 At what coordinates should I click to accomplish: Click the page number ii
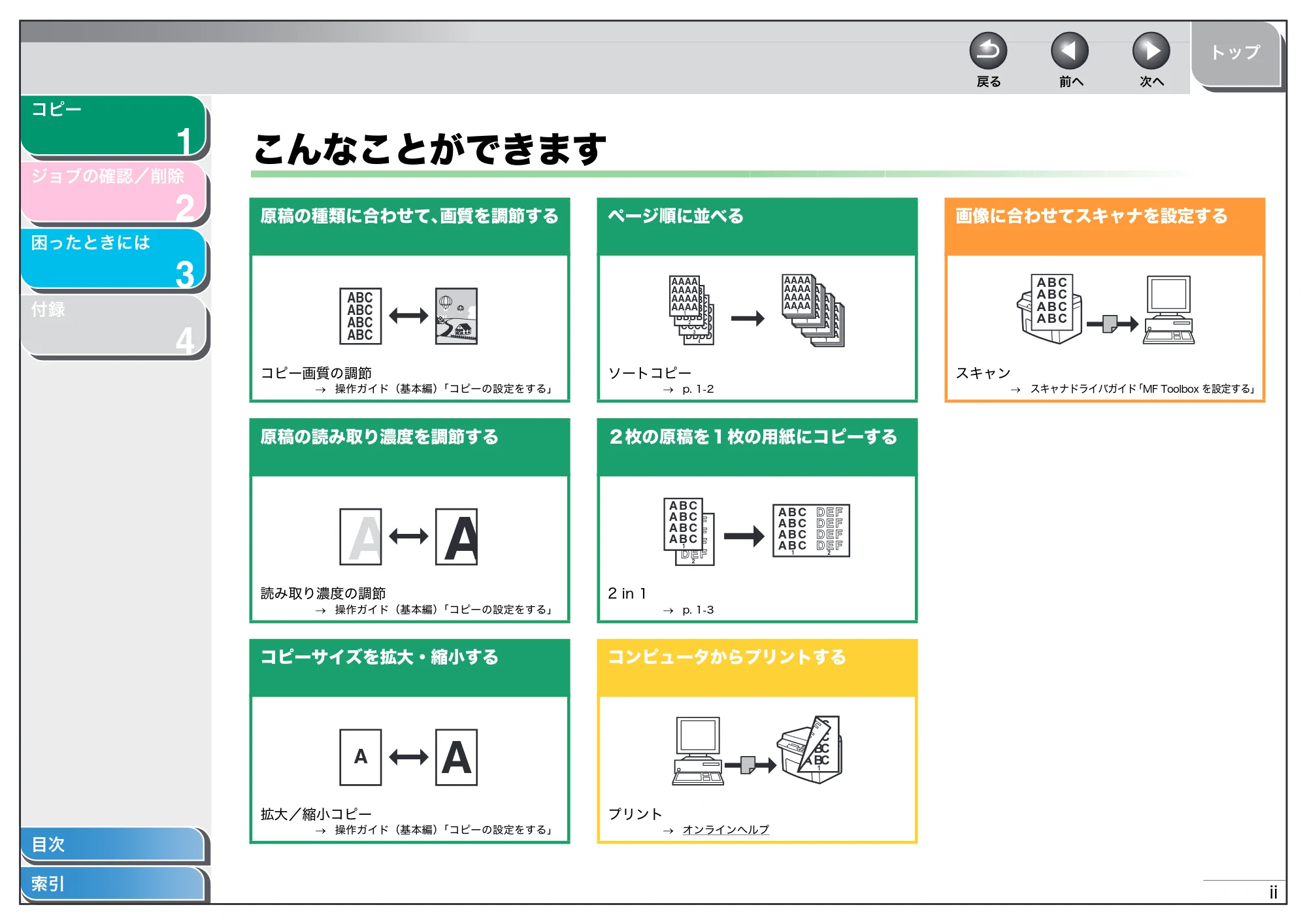tap(1274, 893)
